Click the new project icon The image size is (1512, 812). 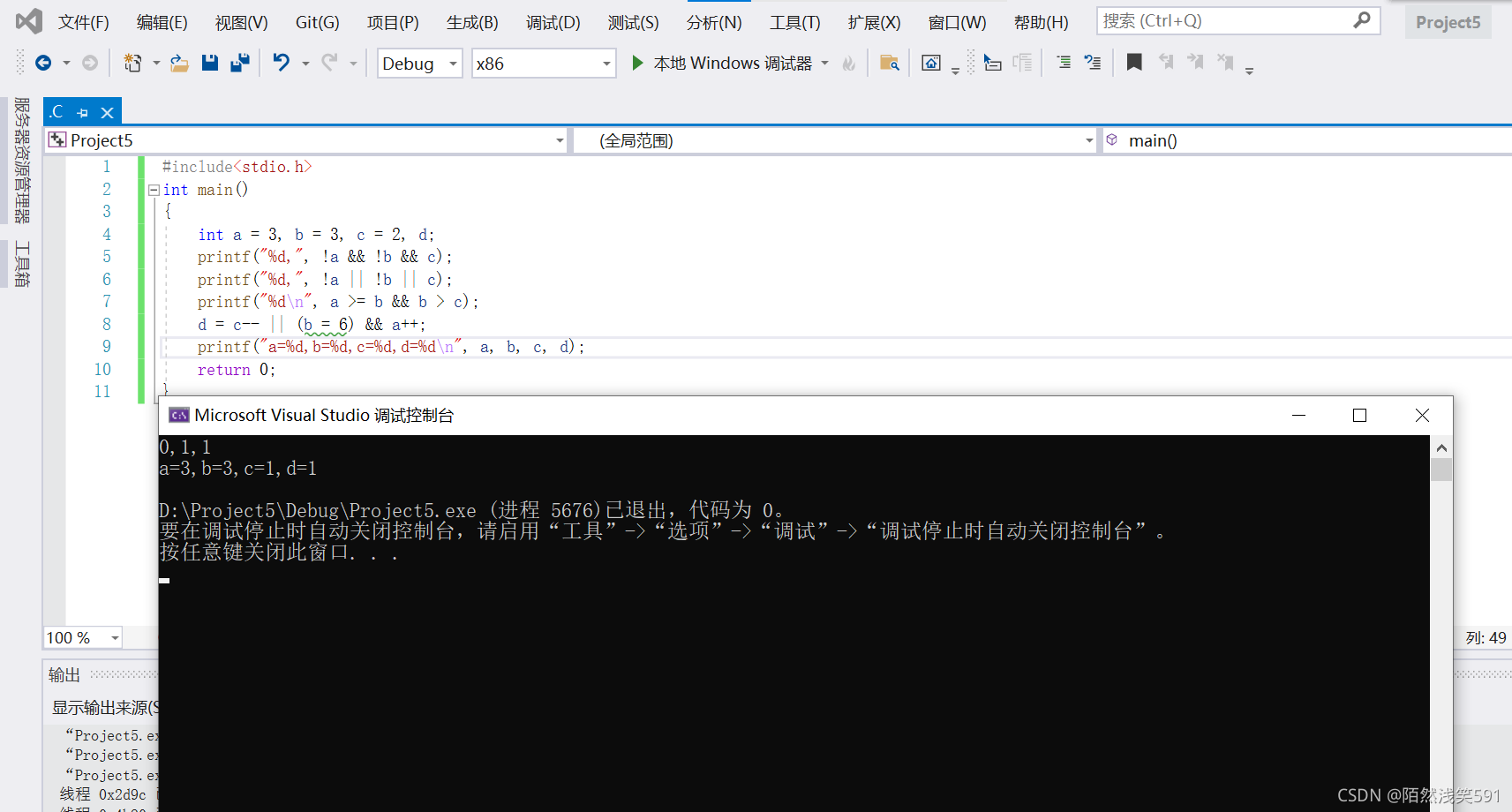(x=132, y=63)
